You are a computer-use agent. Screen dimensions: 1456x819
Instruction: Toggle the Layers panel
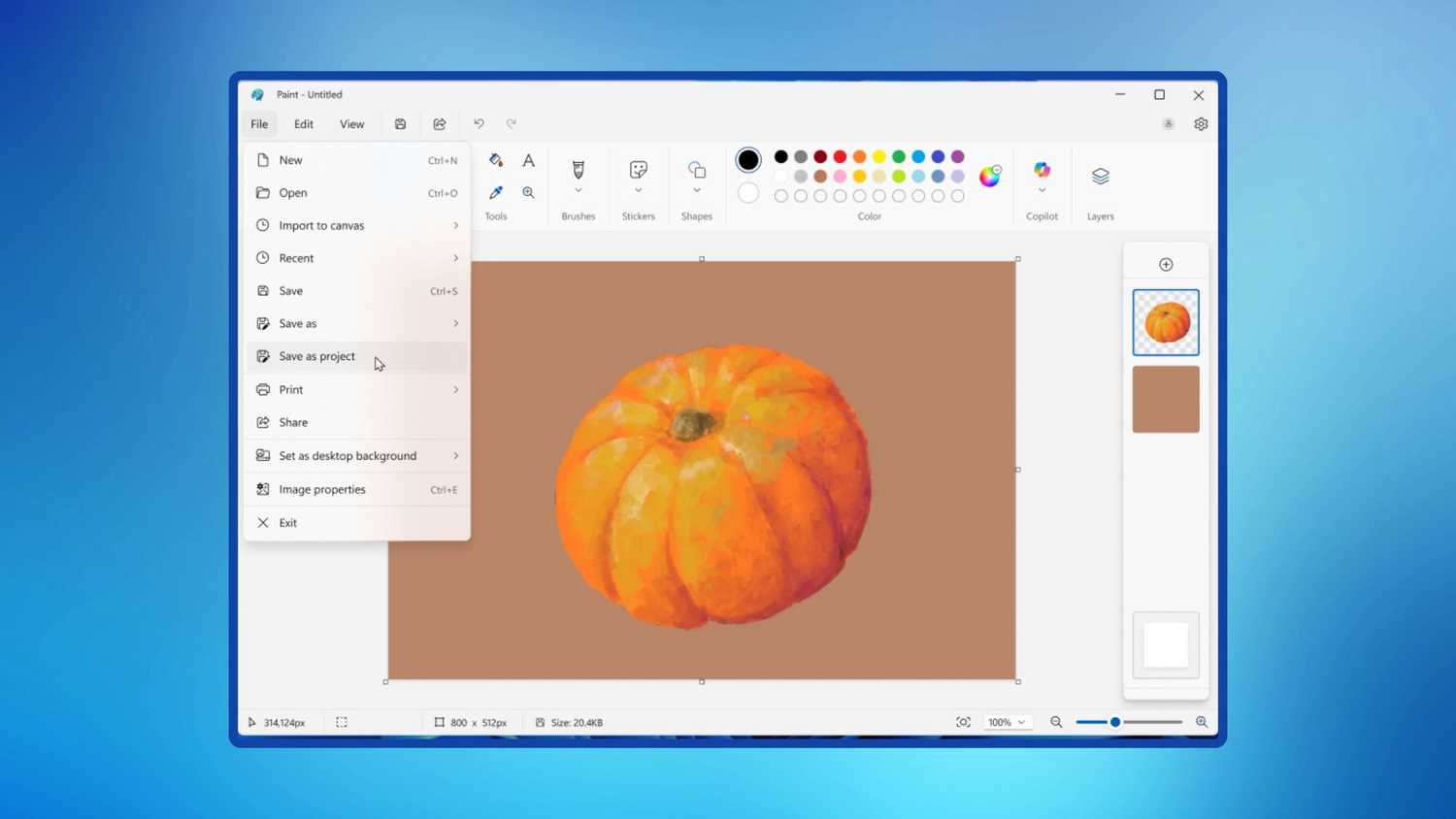click(x=1100, y=176)
